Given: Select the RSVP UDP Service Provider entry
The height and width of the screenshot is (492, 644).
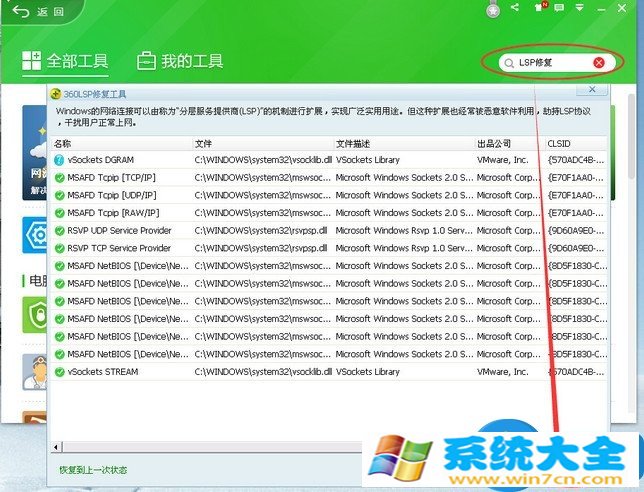Looking at the screenshot, I should (119, 230).
